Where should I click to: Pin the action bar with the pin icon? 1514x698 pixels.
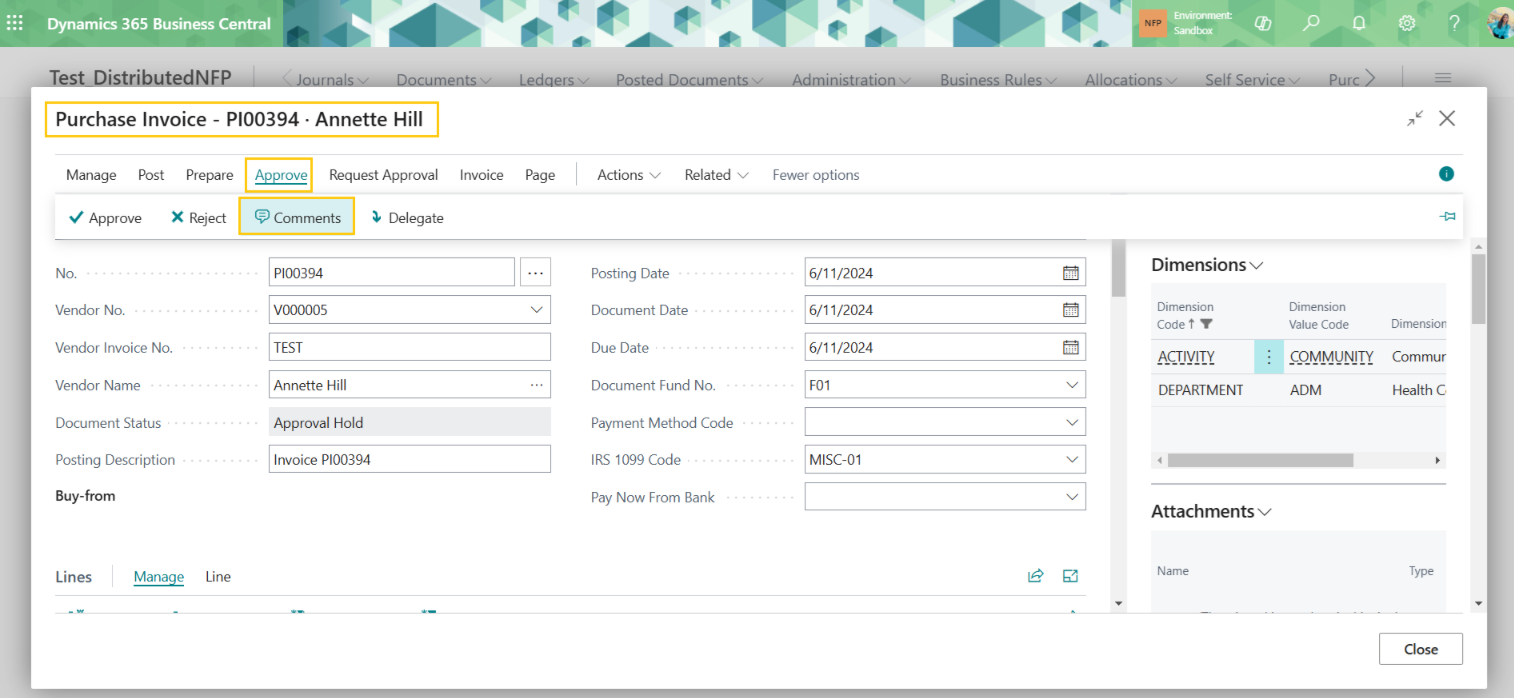tap(1447, 217)
